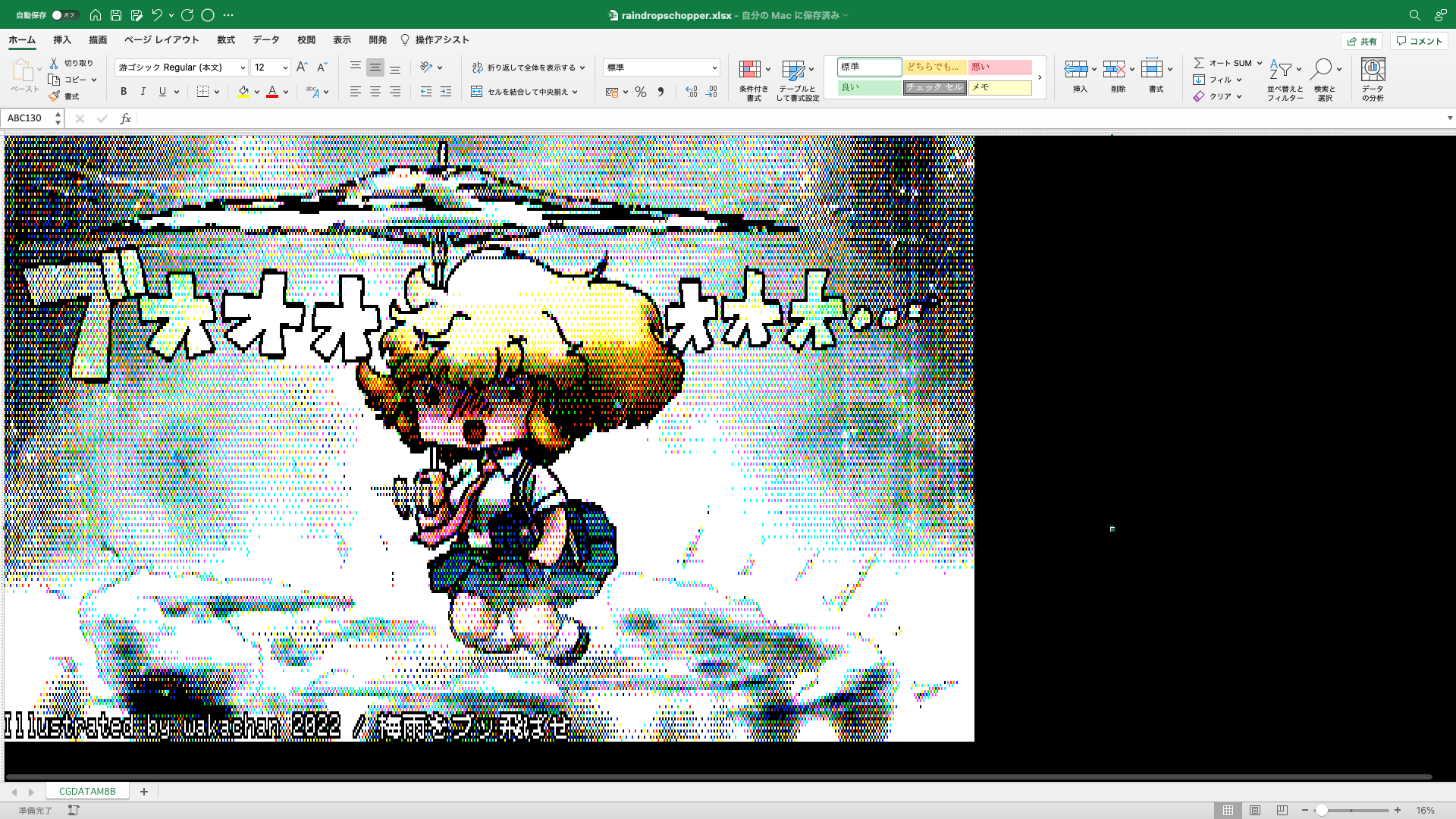Click the decrease font size icon

pos(322,67)
